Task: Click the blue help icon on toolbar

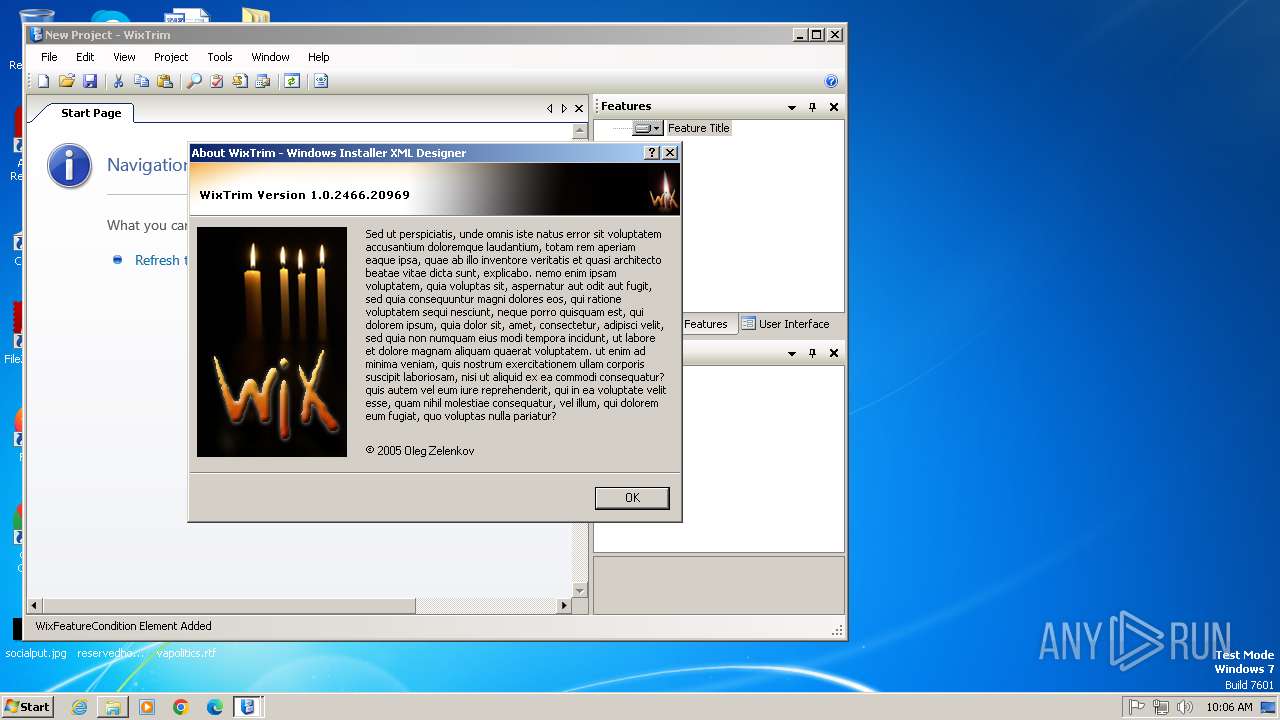Action: point(831,81)
